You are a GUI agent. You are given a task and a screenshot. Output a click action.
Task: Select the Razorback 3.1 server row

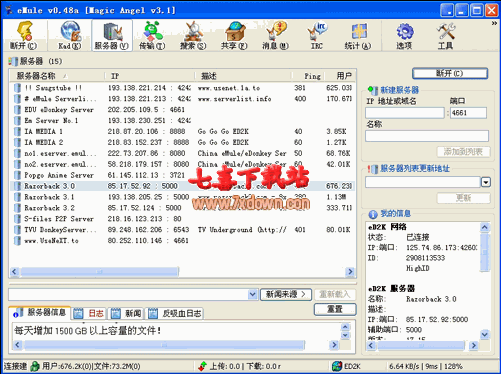[x=183, y=197]
